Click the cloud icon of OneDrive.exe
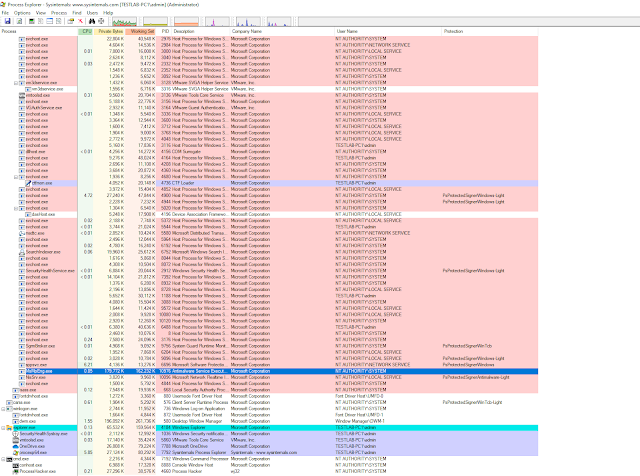640x476 pixels. click(16, 446)
